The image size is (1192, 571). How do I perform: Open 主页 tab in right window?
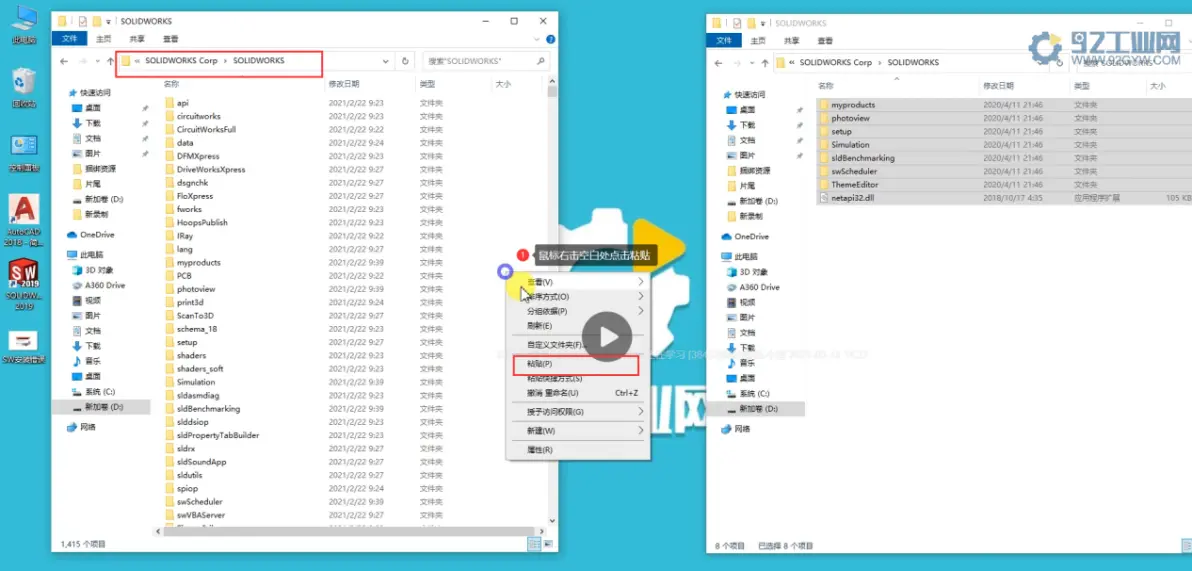coord(758,40)
